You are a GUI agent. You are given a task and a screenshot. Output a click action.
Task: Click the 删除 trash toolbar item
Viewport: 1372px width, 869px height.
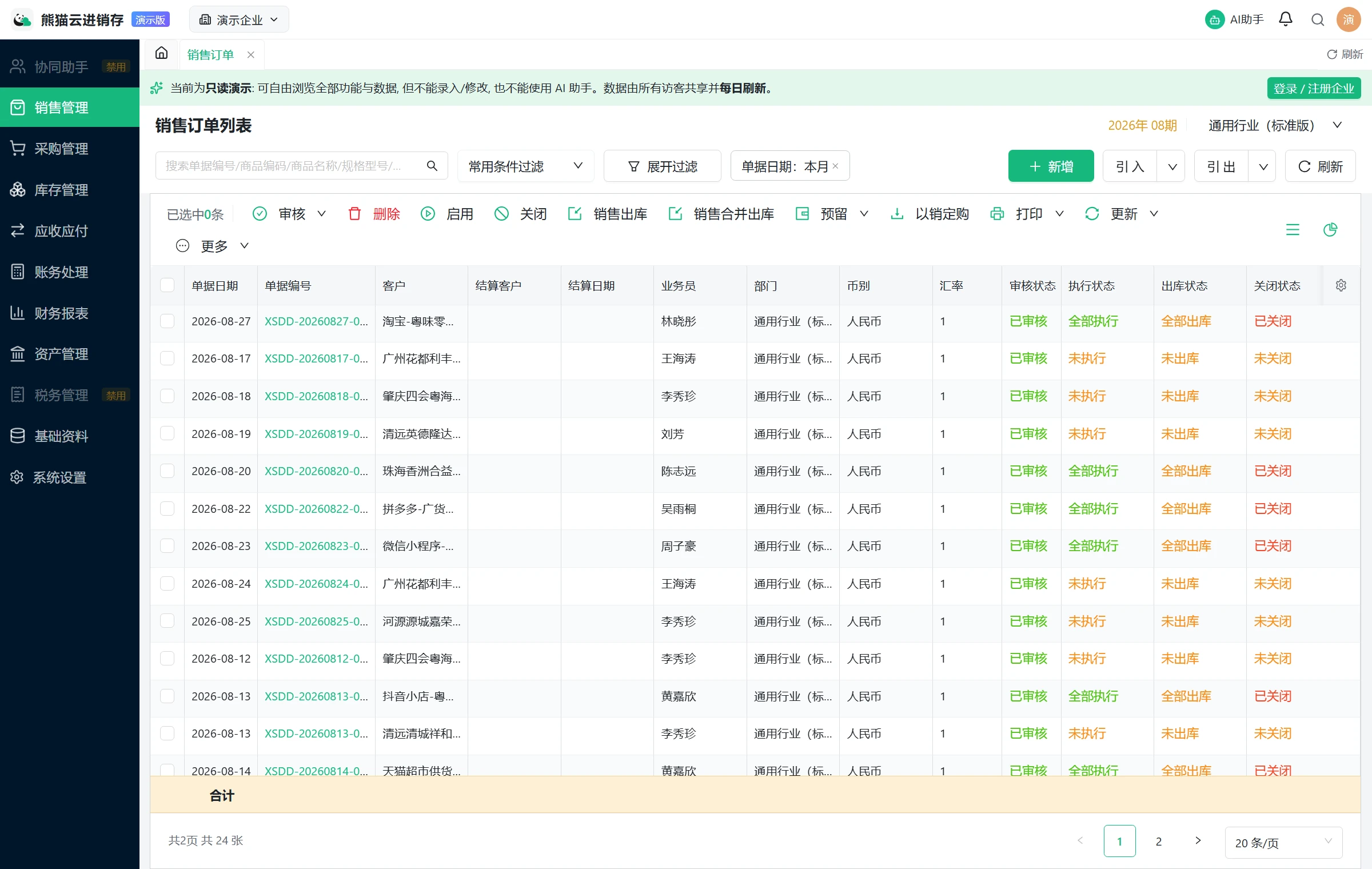click(374, 214)
